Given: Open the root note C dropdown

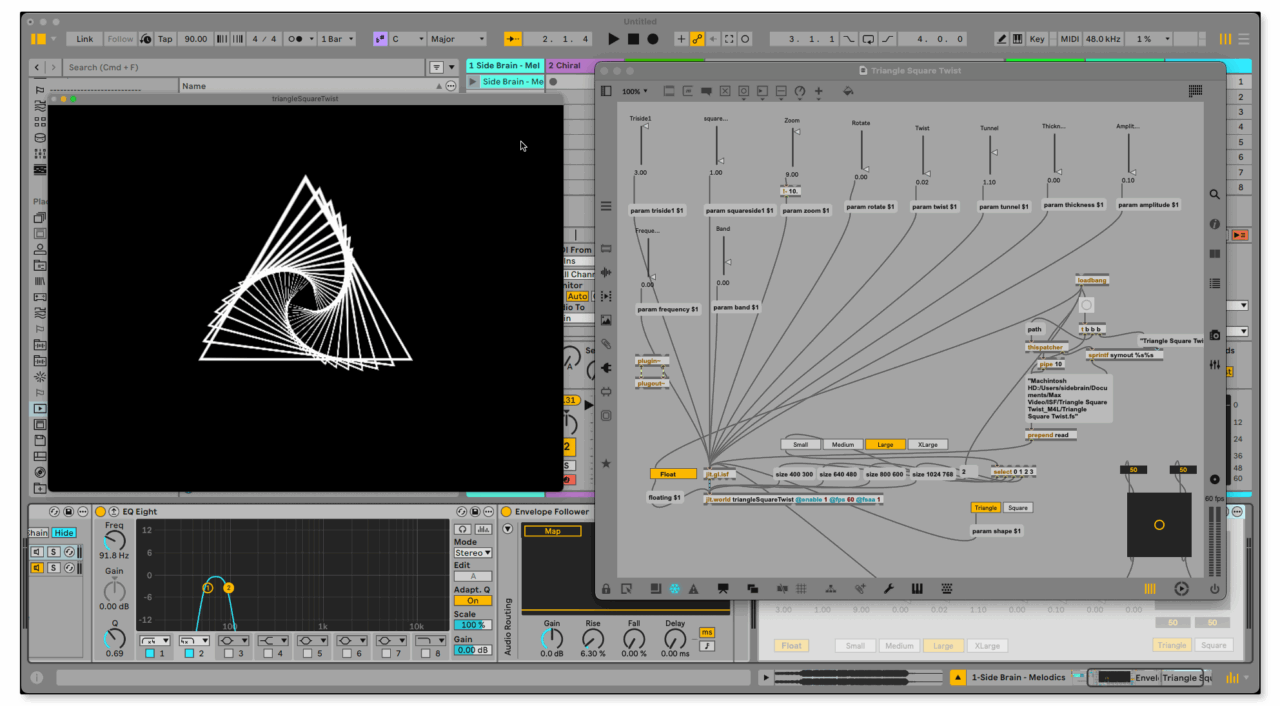Looking at the screenshot, I should 408,39.
